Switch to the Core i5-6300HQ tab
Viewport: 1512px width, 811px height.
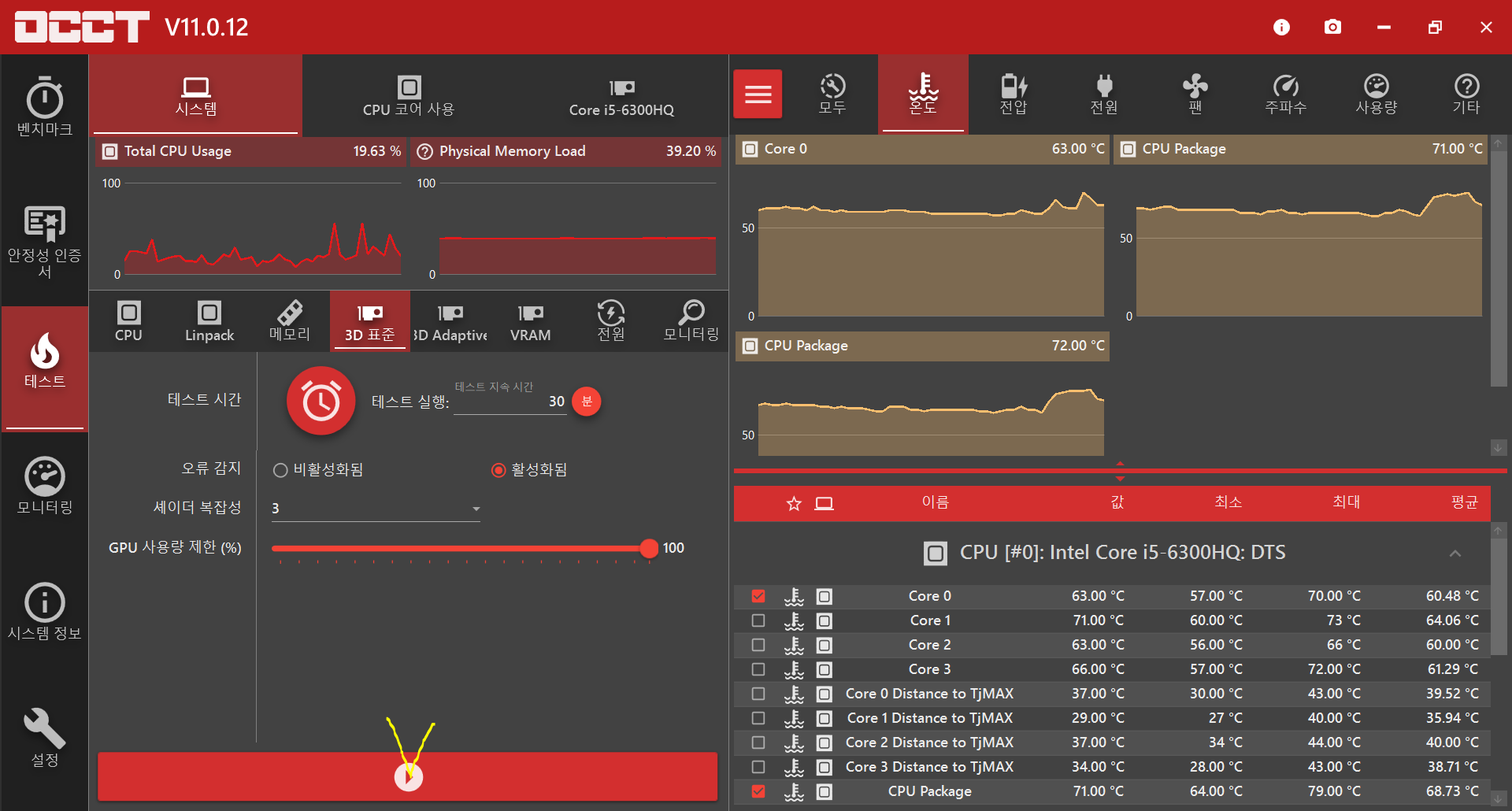[x=621, y=96]
